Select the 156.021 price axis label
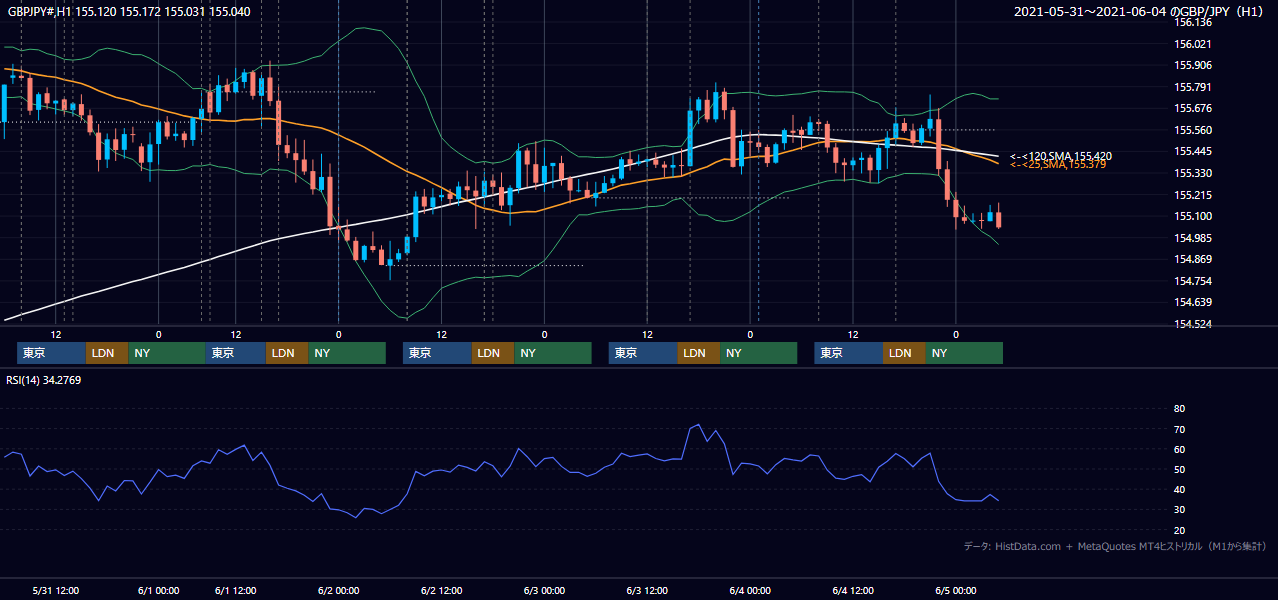The image size is (1278, 600). pyautogui.click(x=1193, y=44)
